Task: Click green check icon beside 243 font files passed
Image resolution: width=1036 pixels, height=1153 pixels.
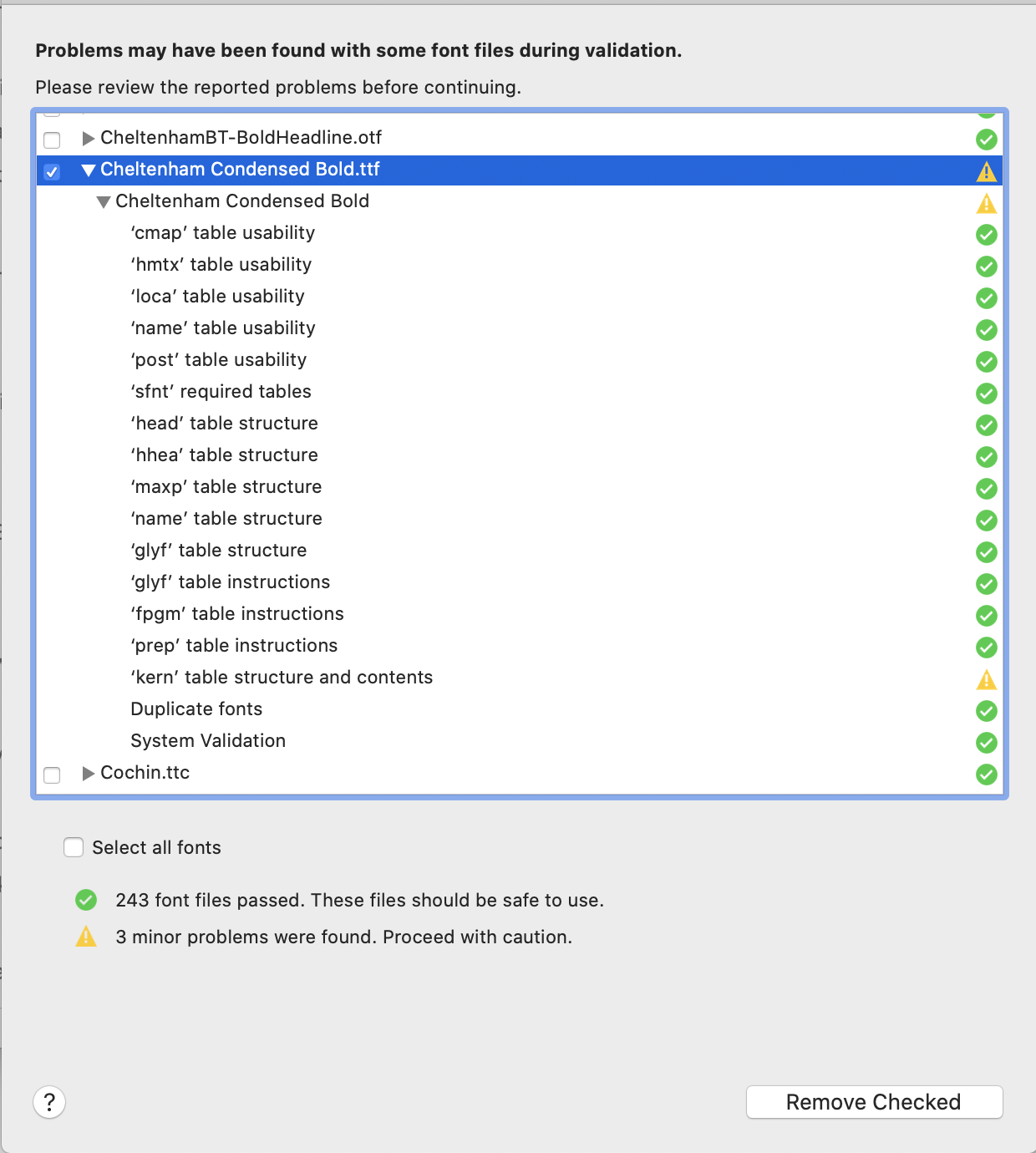Action: (86, 900)
